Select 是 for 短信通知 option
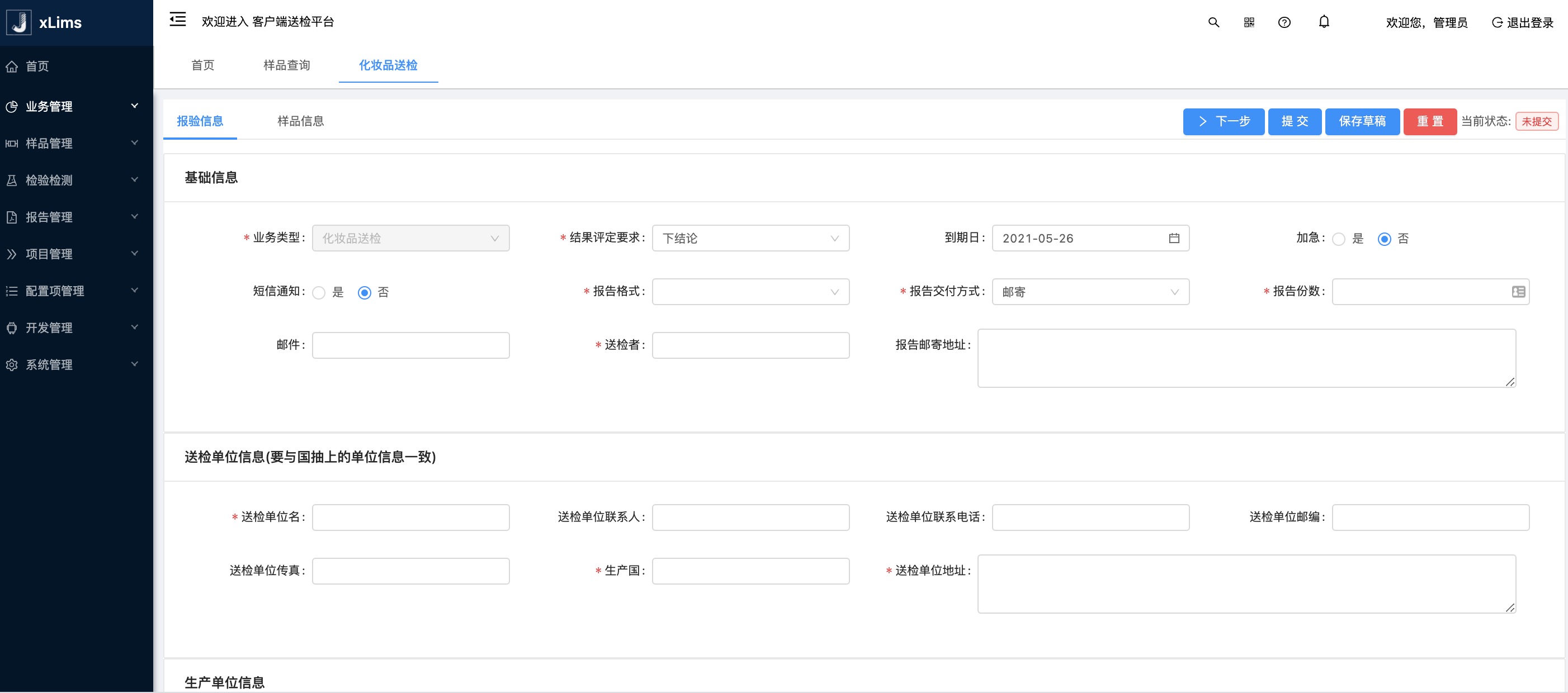This screenshot has width=1568, height=693. (318, 293)
